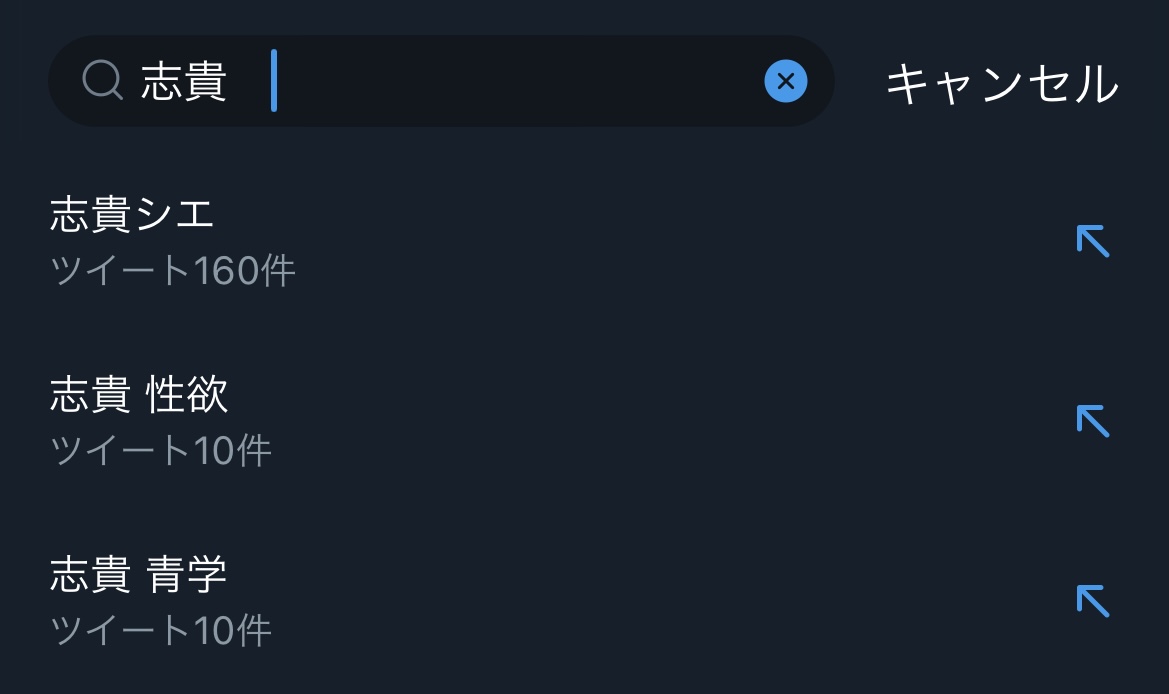1169x694 pixels.
Task: Click the typed text 志貴 in search field
Action: point(184,82)
